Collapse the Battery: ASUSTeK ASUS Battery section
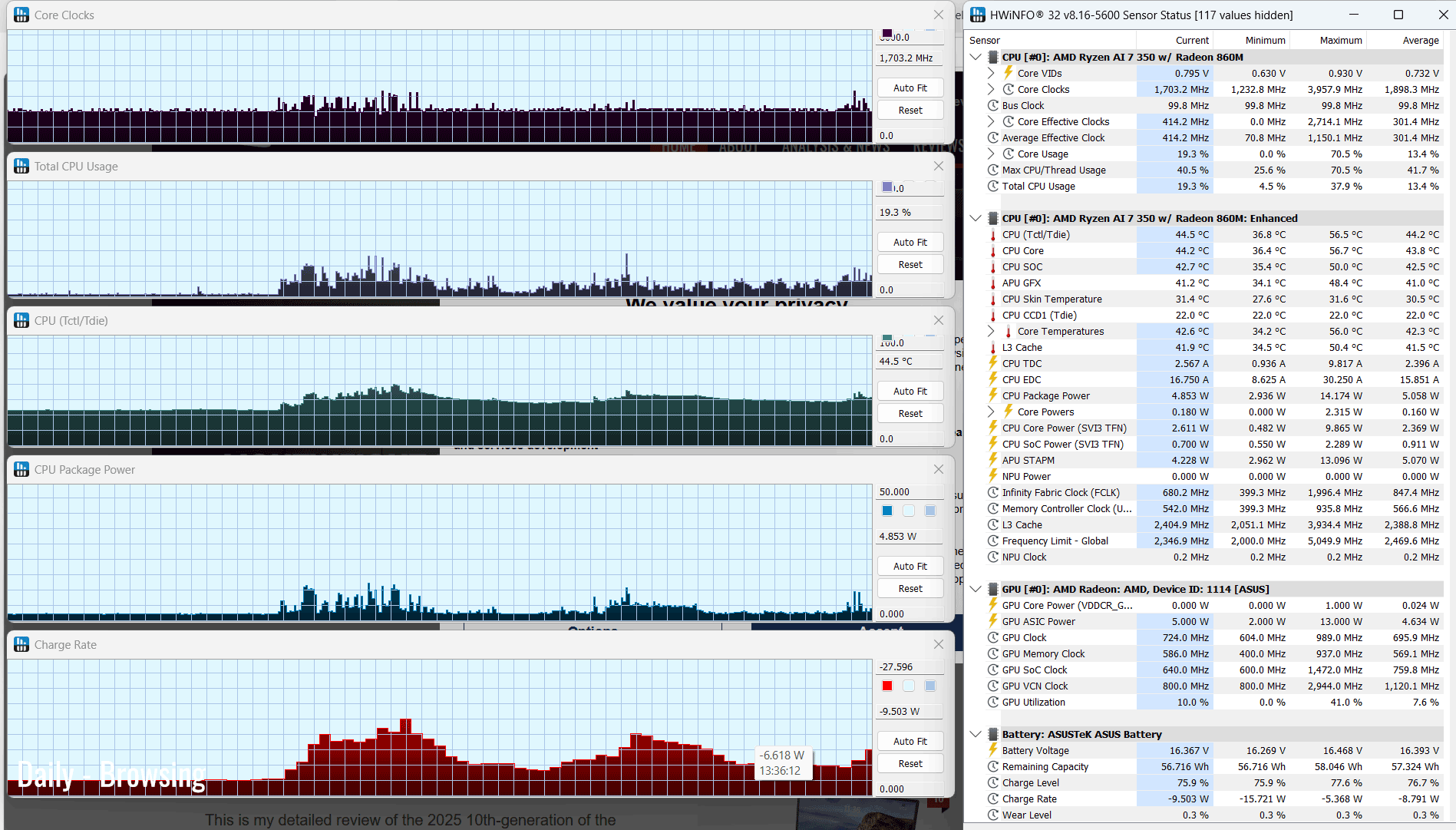The width and height of the screenshot is (1456, 830). pyautogui.click(x=976, y=734)
